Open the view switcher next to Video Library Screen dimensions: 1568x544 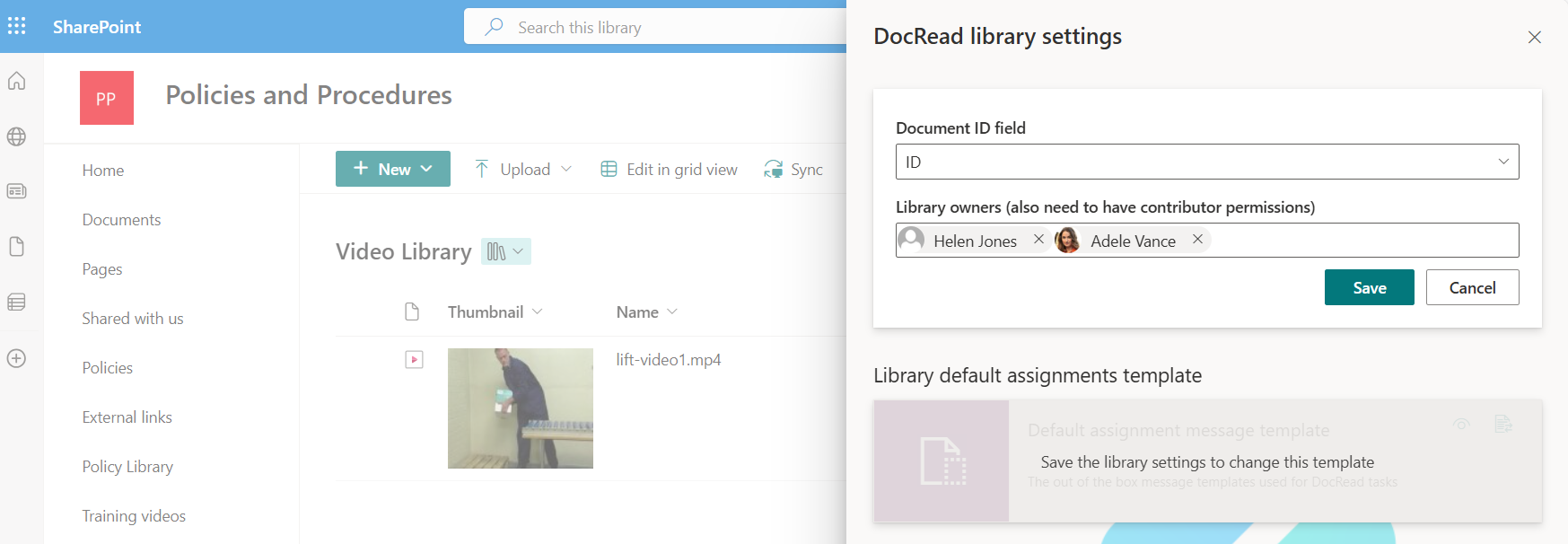point(506,251)
